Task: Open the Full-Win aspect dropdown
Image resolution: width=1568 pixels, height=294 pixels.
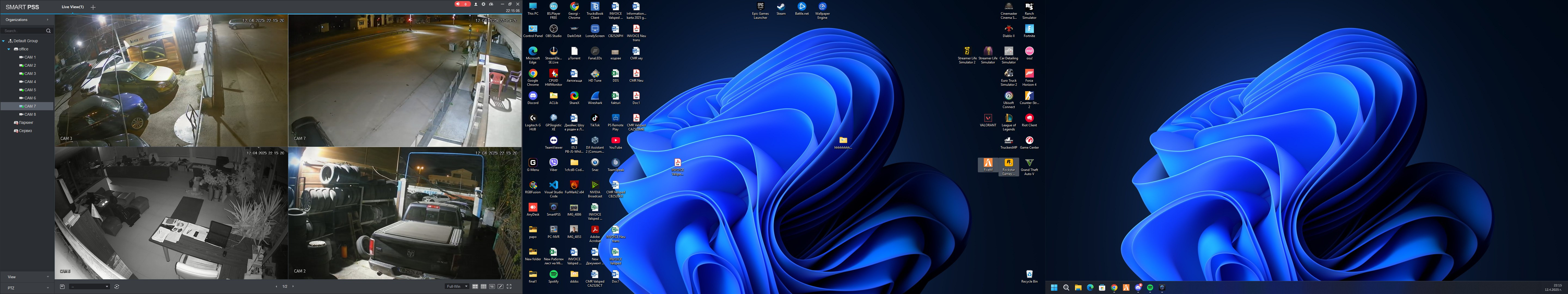Action: (457, 287)
